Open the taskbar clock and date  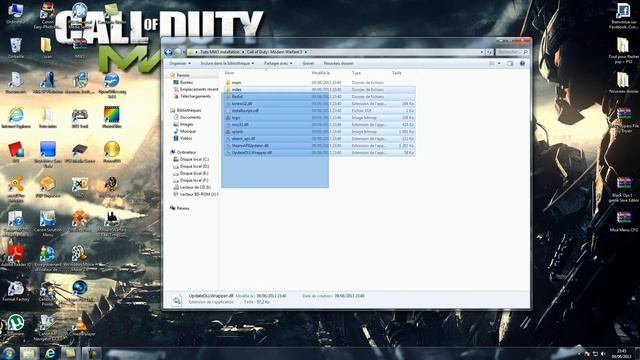(621, 353)
